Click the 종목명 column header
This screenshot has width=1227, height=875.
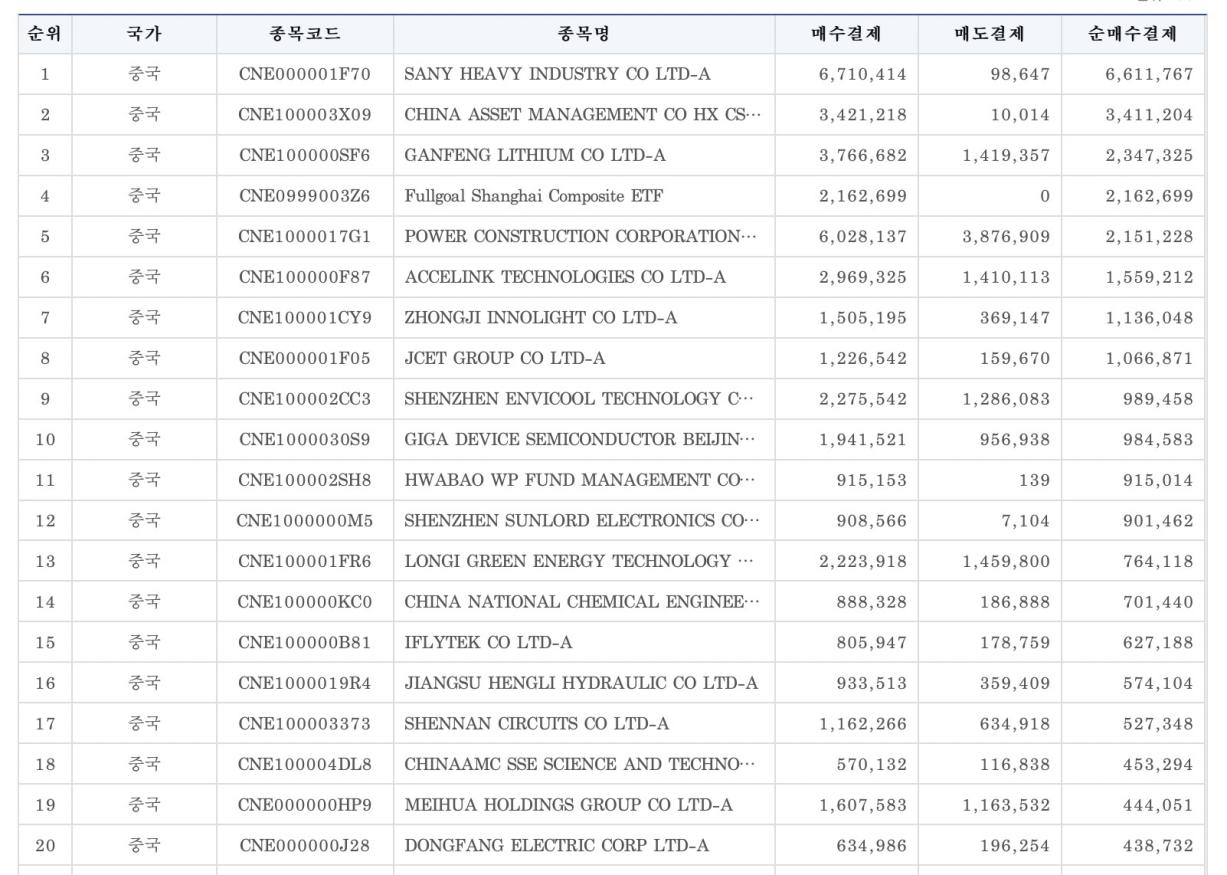584,35
